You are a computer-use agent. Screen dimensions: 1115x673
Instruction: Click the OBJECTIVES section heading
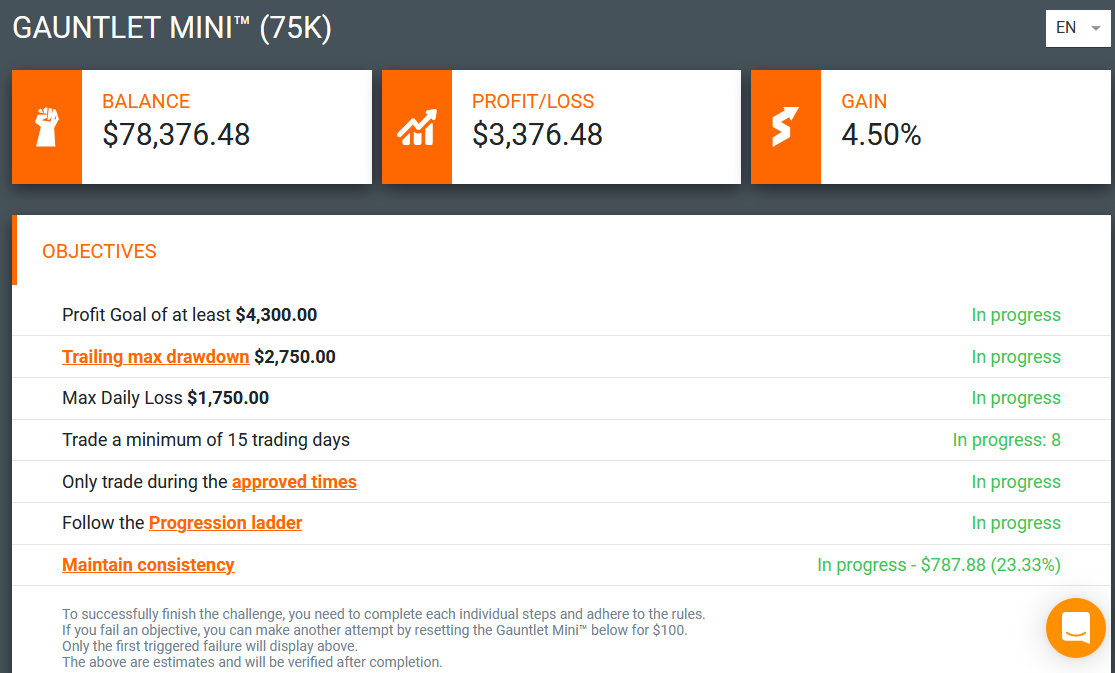coord(99,251)
